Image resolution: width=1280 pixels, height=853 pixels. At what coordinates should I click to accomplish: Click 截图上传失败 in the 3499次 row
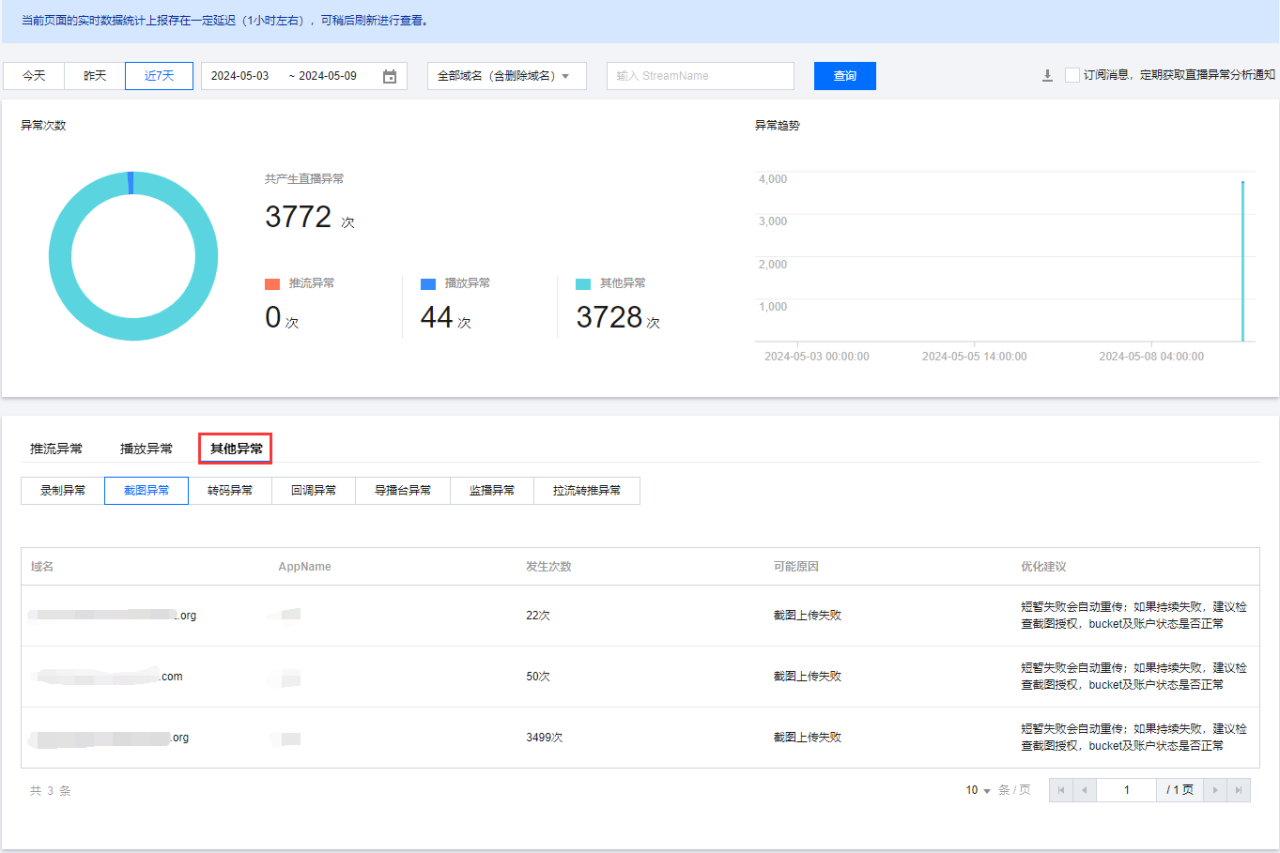click(807, 738)
